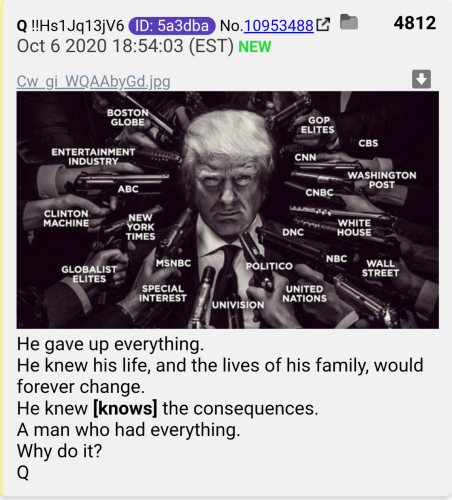
Task: Click the WASHINGTON POST label in image
Action: [382, 180]
